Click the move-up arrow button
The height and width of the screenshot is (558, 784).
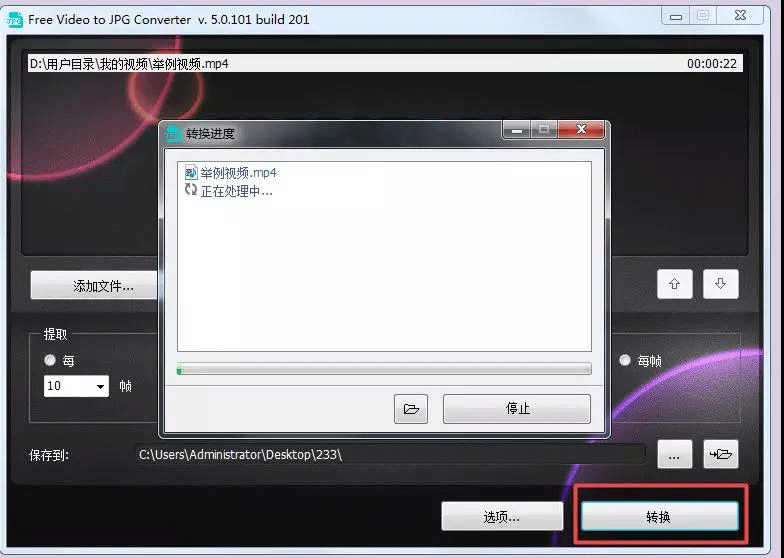(x=674, y=284)
